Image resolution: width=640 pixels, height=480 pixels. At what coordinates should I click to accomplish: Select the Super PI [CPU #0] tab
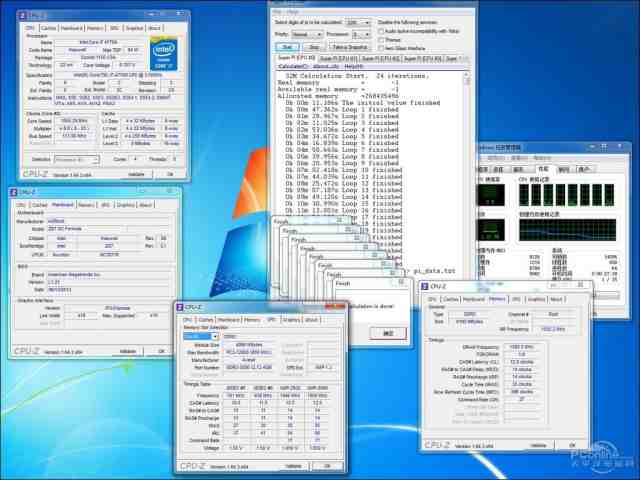click(x=297, y=58)
